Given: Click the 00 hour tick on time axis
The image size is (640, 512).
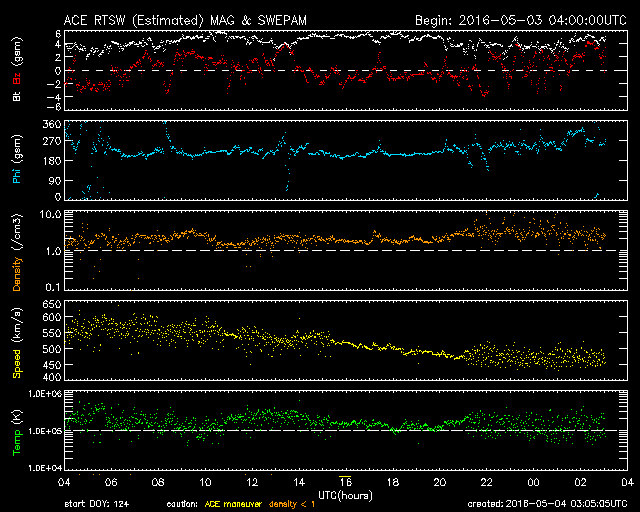Looking at the screenshot, I should pos(533,482).
